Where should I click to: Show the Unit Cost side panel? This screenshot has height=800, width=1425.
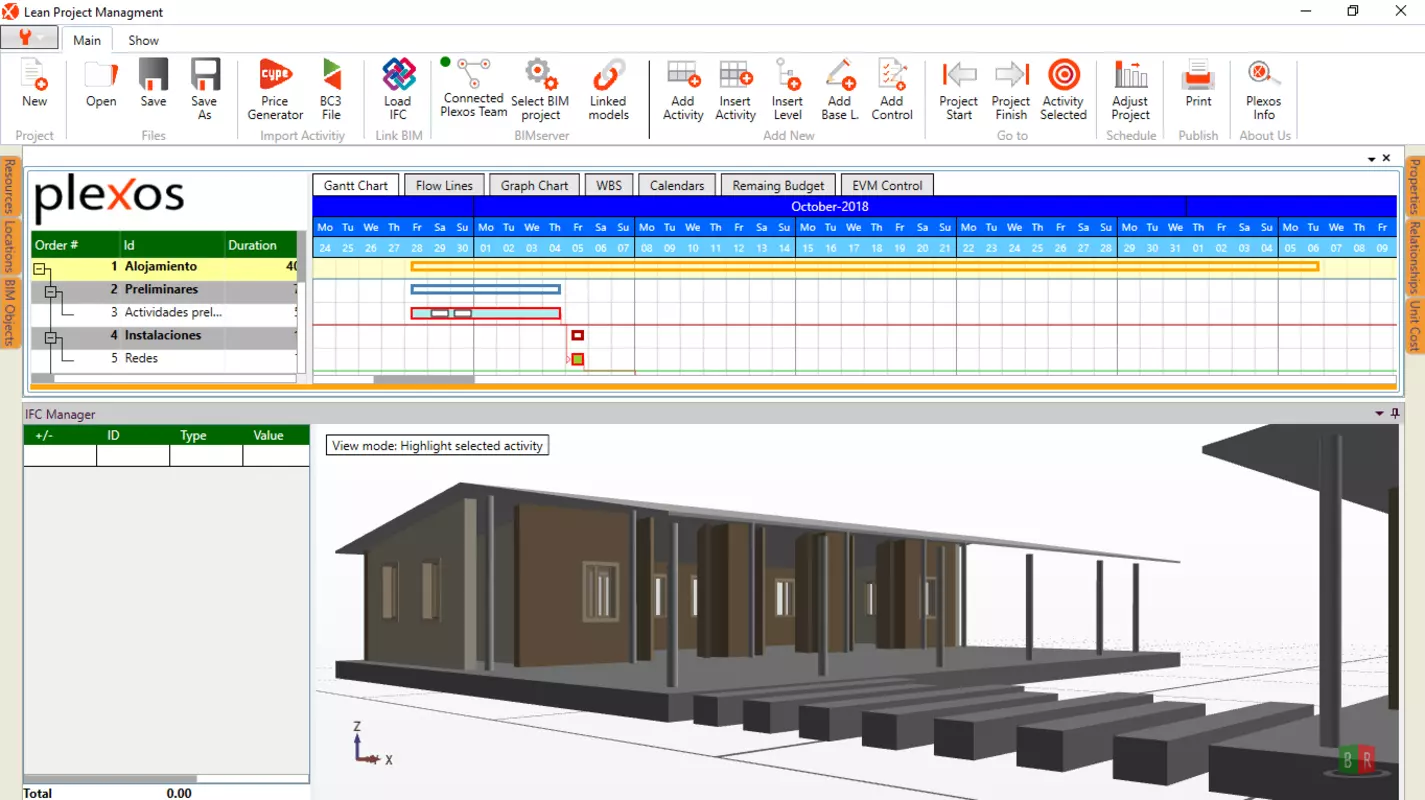point(1415,326)
